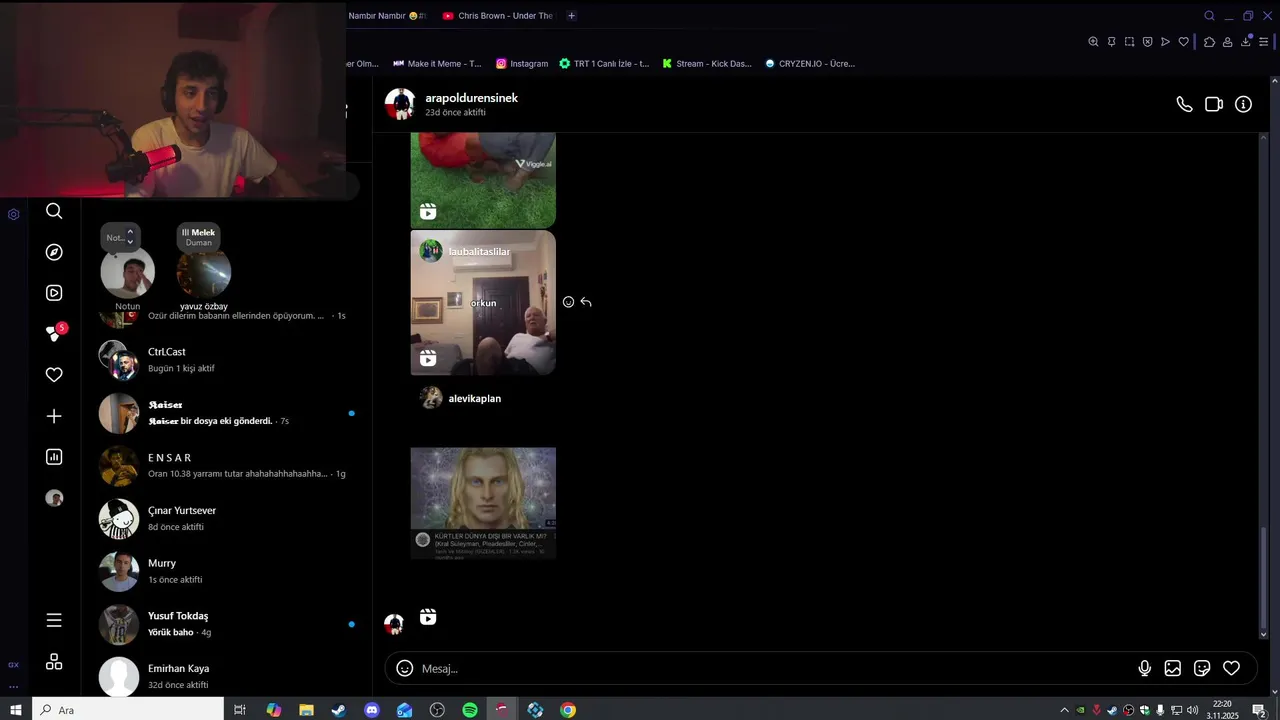Open conversation info icon
The image size is (1280, 720).
(1243, 104)
